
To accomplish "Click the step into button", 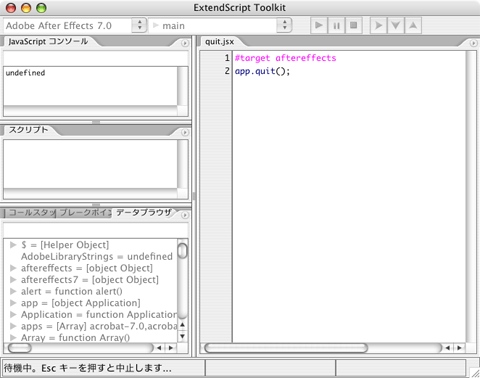I will coord(396,25).
